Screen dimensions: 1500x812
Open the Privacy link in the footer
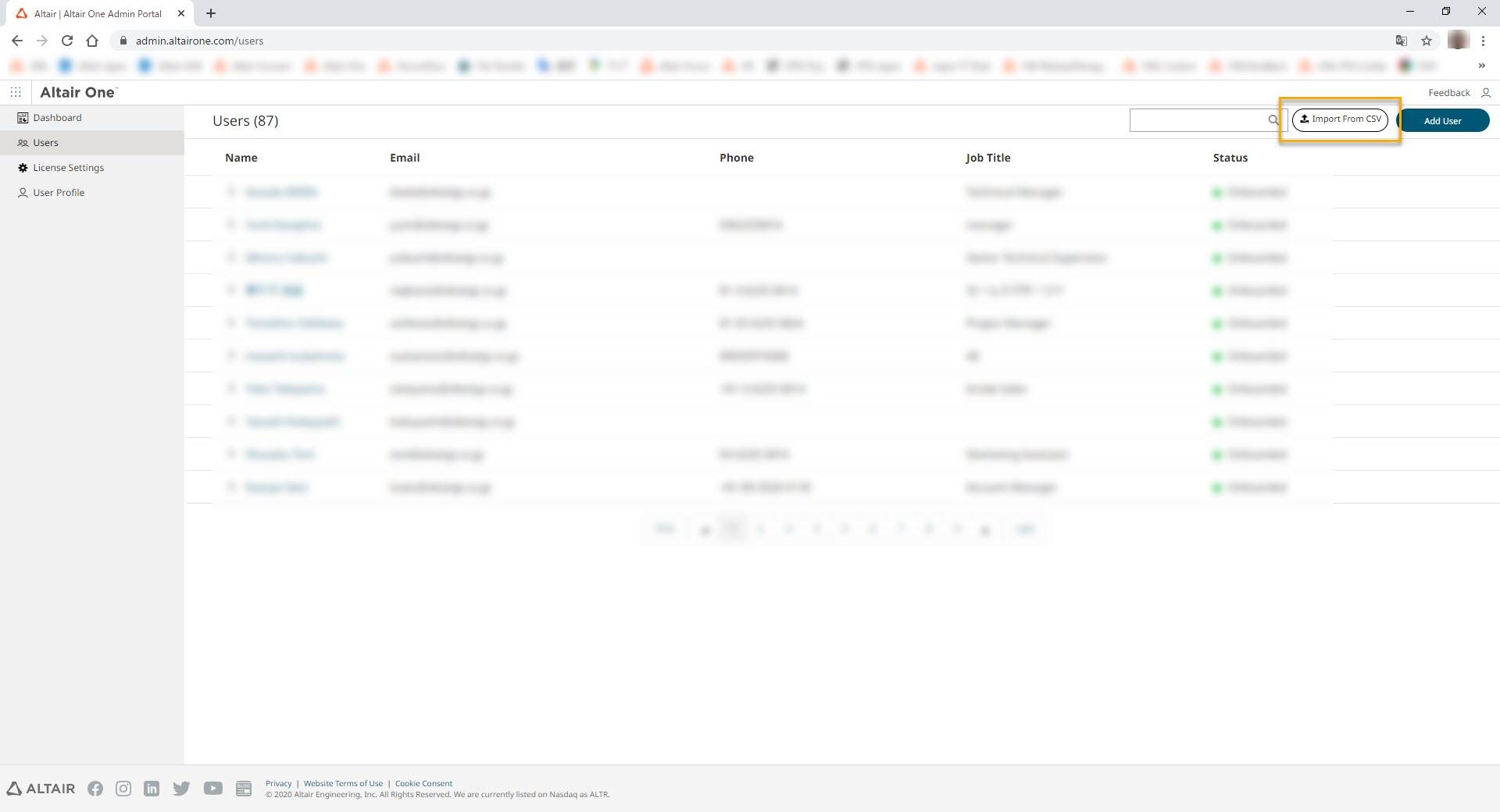[278, 783]
